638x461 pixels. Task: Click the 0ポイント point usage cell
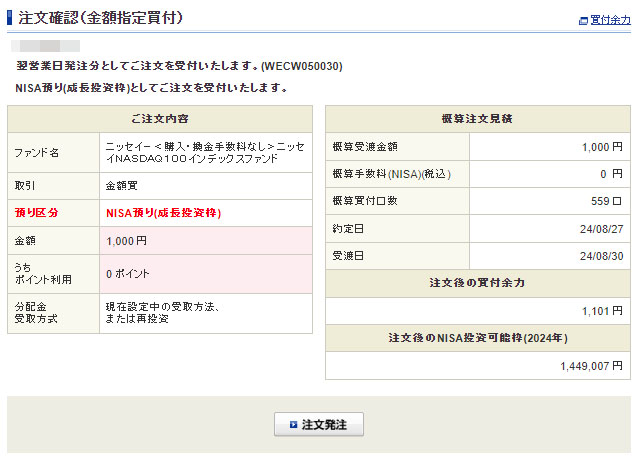(x=128, y=273)
